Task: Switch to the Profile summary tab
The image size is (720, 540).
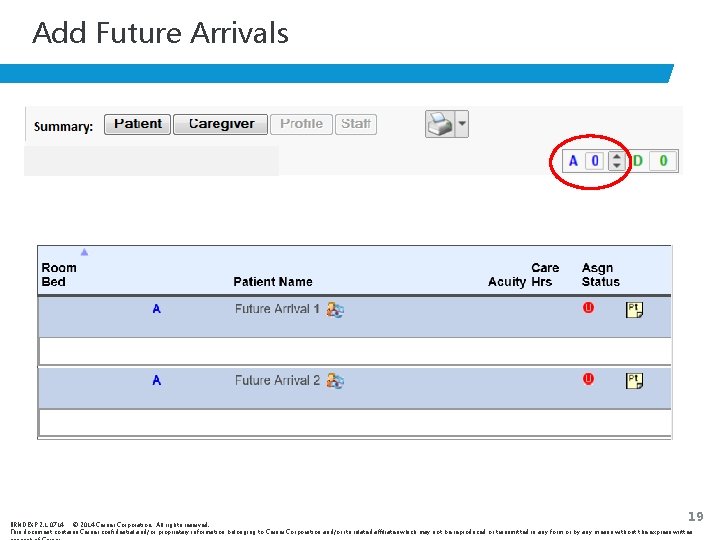Action: (301, 124)
